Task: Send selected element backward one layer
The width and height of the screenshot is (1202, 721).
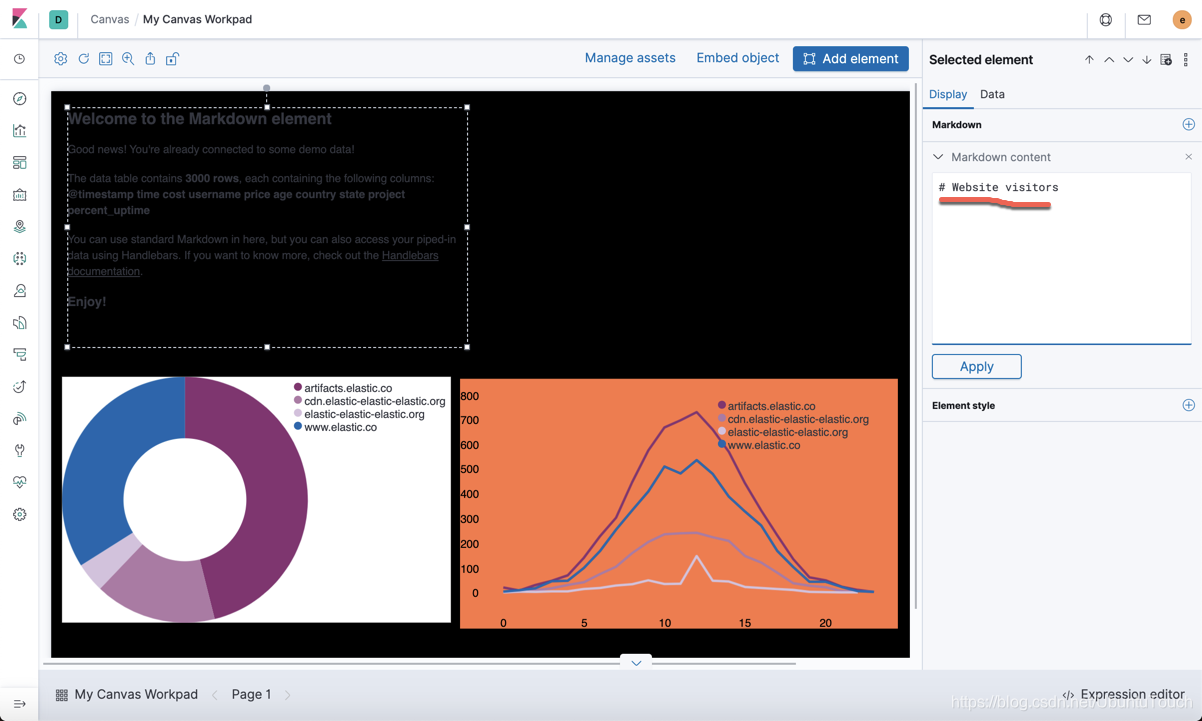Action: point(1128,60)
